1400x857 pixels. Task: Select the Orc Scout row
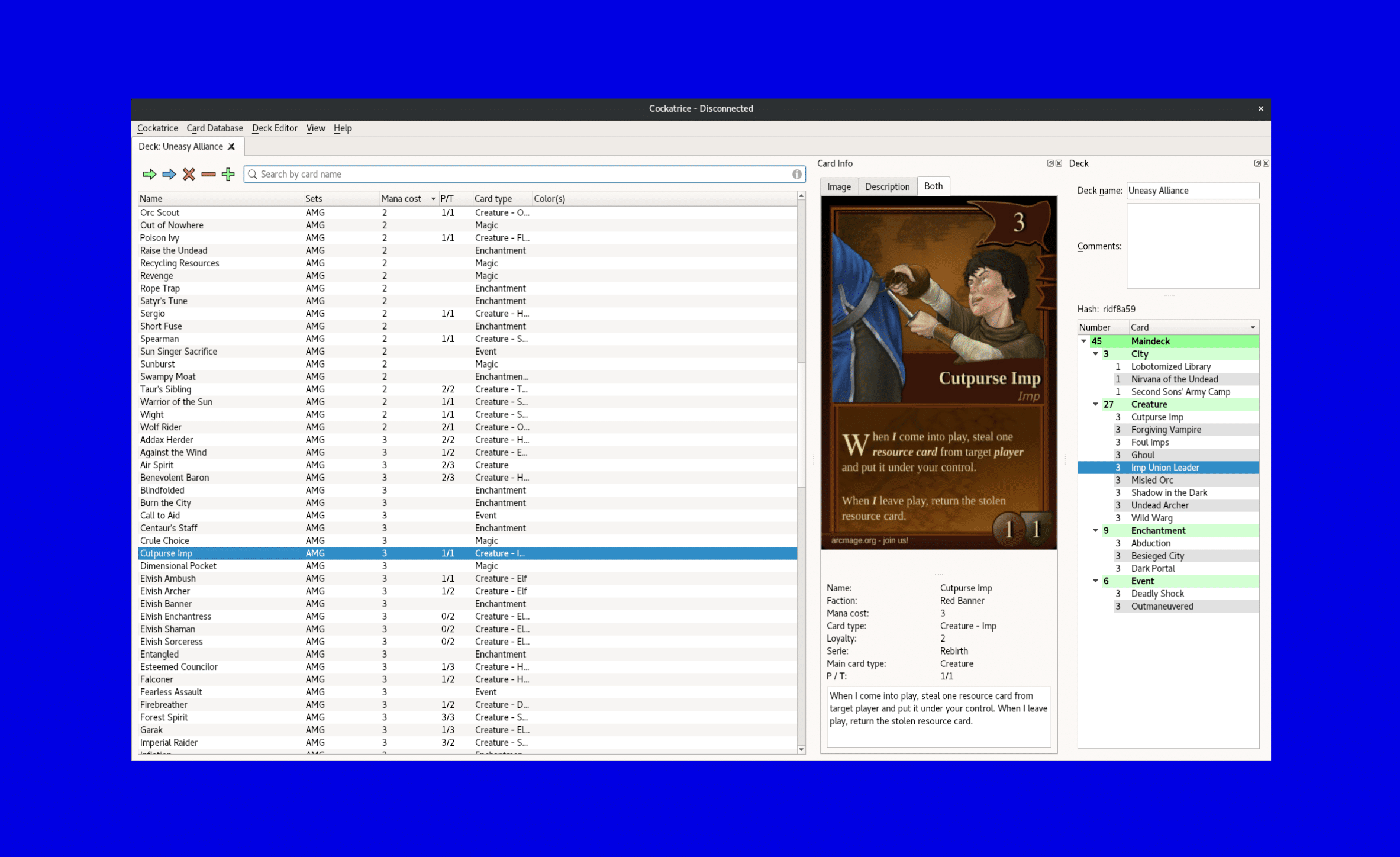467,212
